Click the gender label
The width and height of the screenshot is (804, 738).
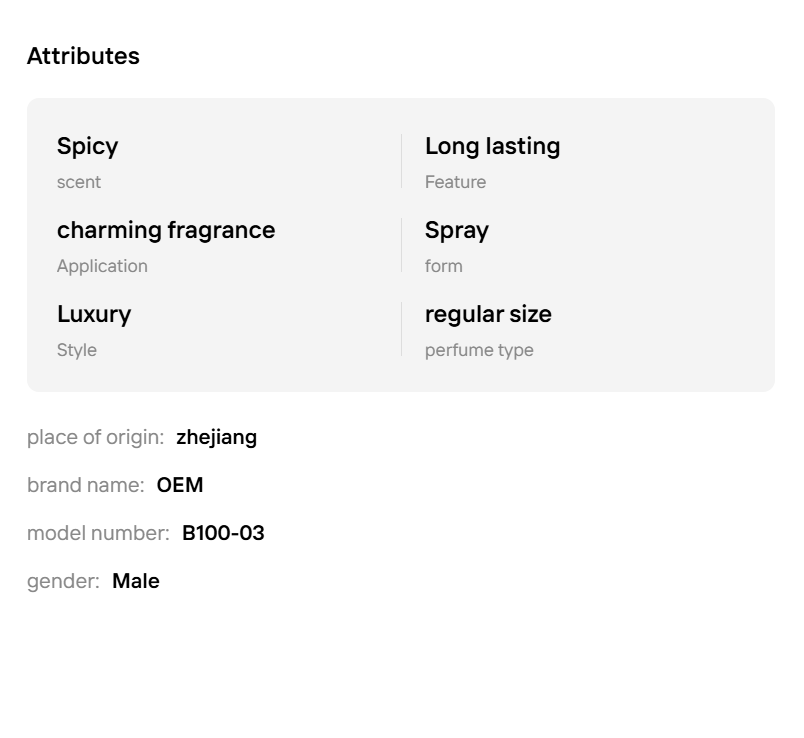point(63,581)
